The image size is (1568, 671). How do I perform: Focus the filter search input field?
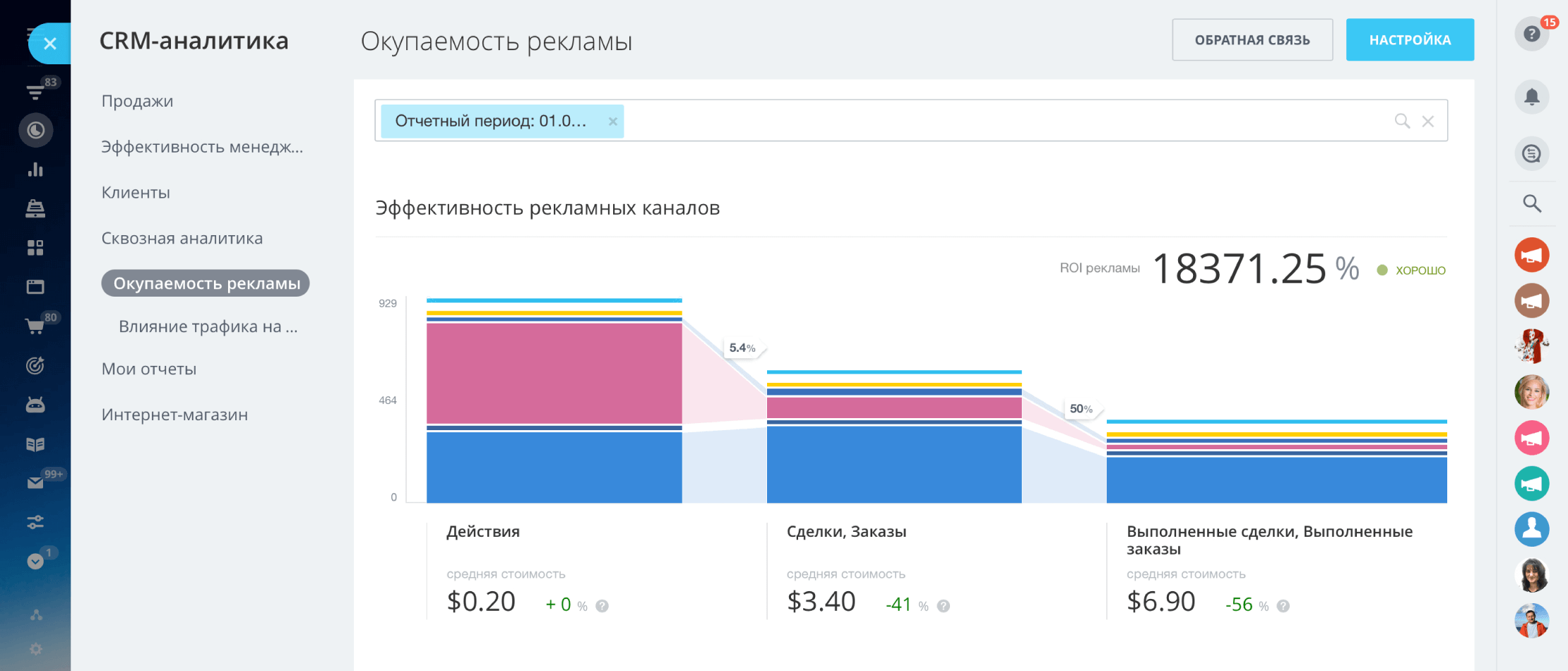point(1003,121)
